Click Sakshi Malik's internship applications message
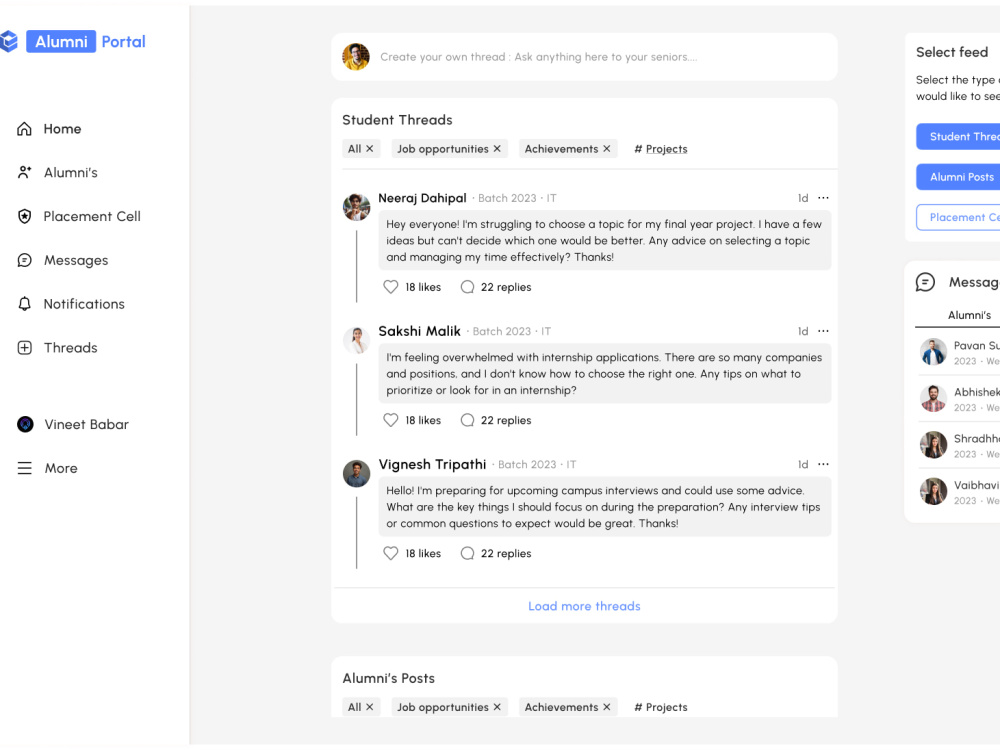Image resolution: width=1000 pixels, height=750 pixels. [605, 374]
